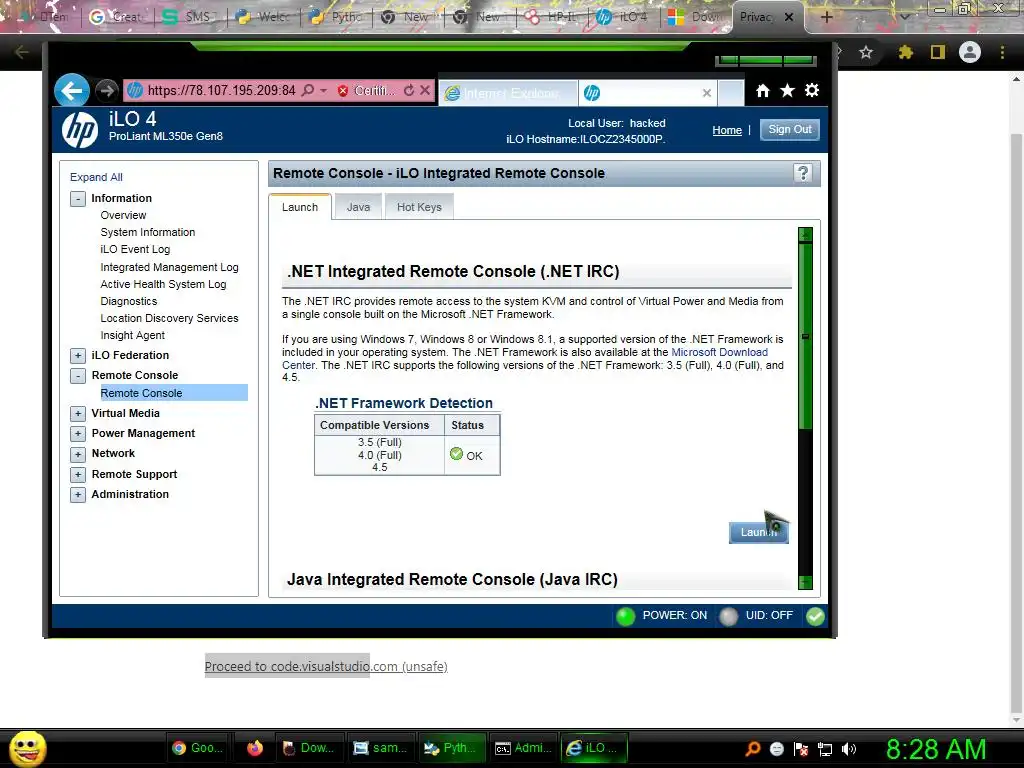Screen dimensions: 1024x768
Task: Click the IE back arrow button
Action: click(x=72, y=90)
